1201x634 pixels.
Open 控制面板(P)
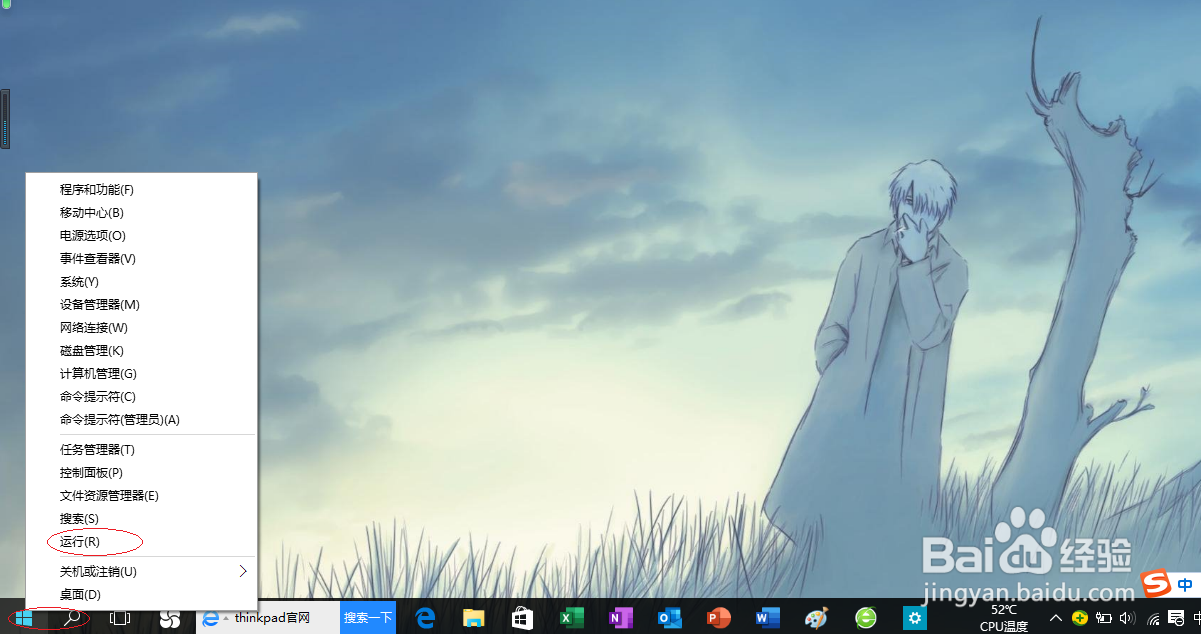point(141,473)
